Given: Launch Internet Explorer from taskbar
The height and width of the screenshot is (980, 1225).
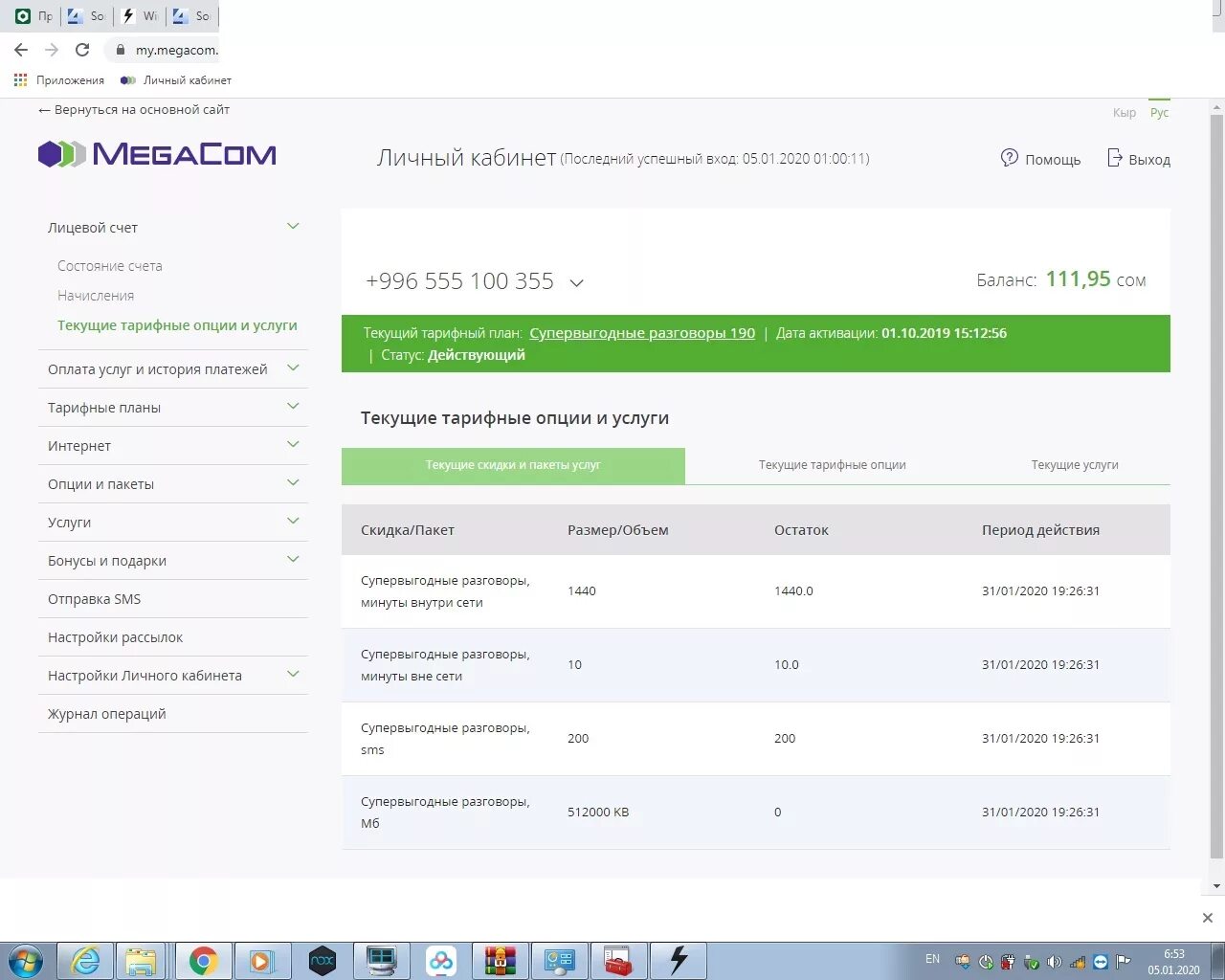Looking at the screenshot, I should coord(85,961).
